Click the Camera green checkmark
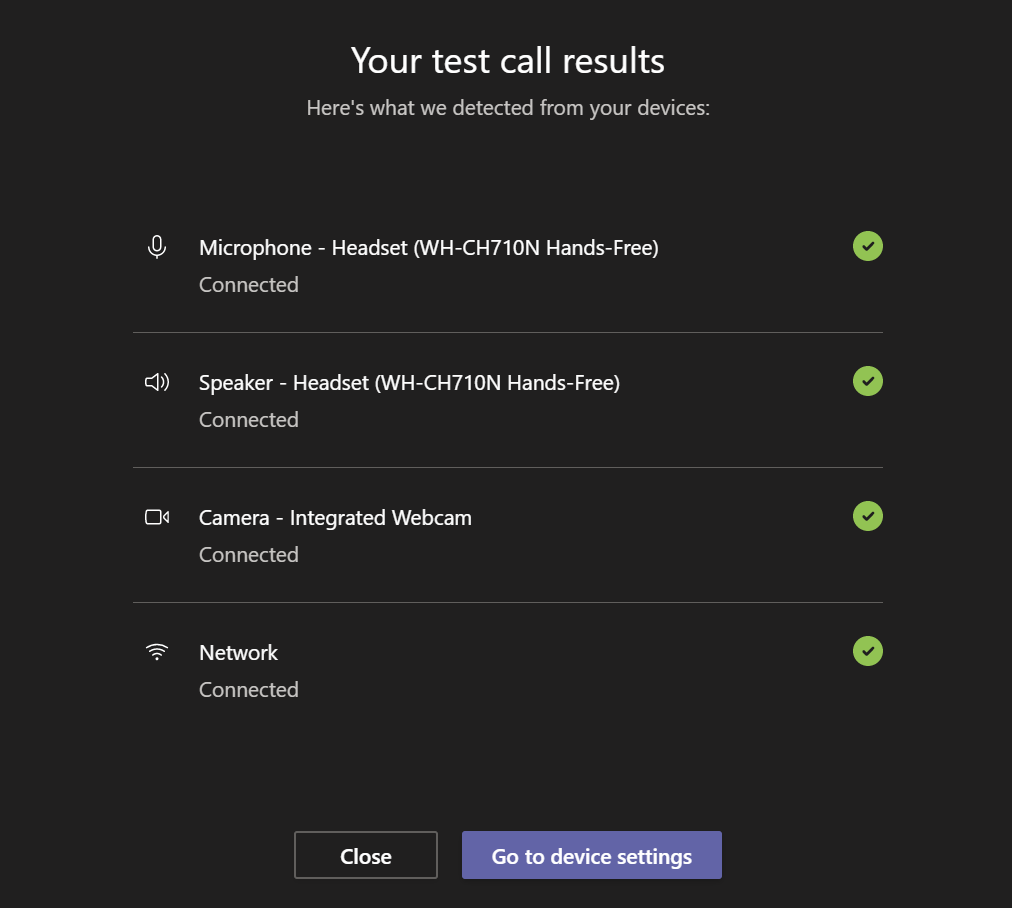The height and width of the screenshot is (908, 1012). (867, 516)
